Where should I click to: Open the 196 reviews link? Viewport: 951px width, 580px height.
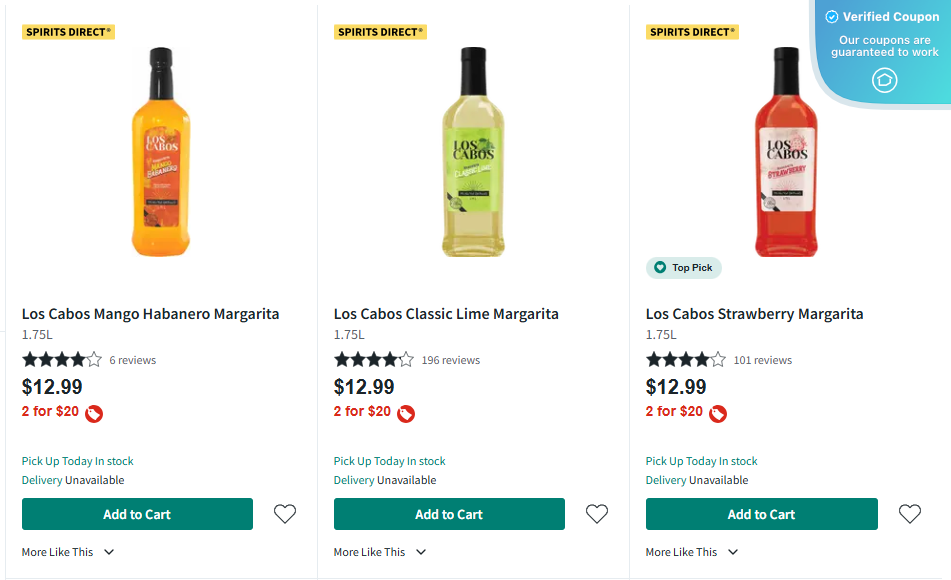450,360
